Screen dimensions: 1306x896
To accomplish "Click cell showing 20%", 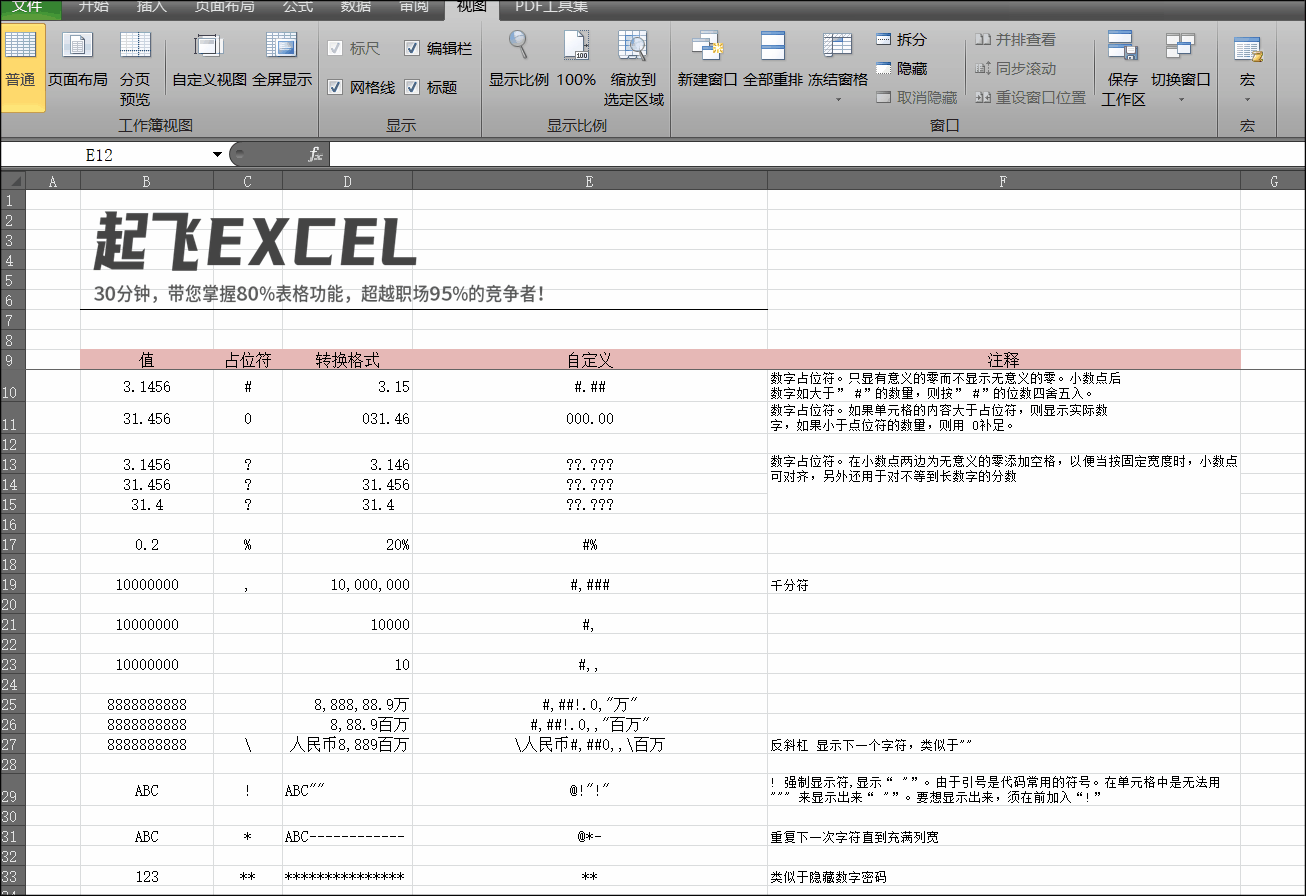I will coord(347,544).
